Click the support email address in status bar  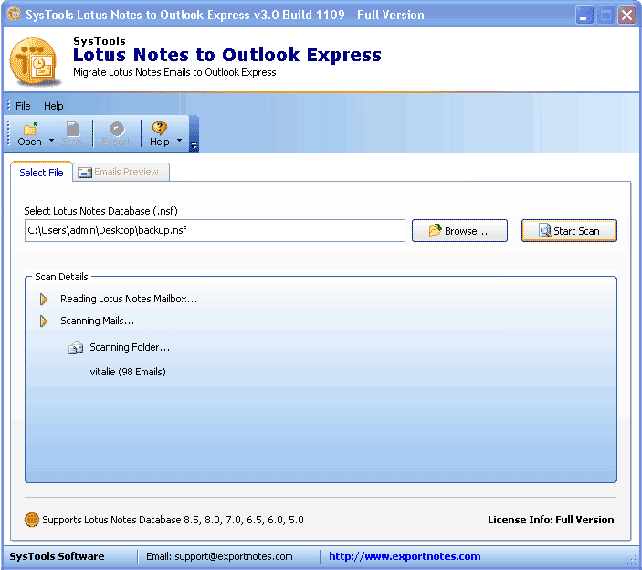234,556
